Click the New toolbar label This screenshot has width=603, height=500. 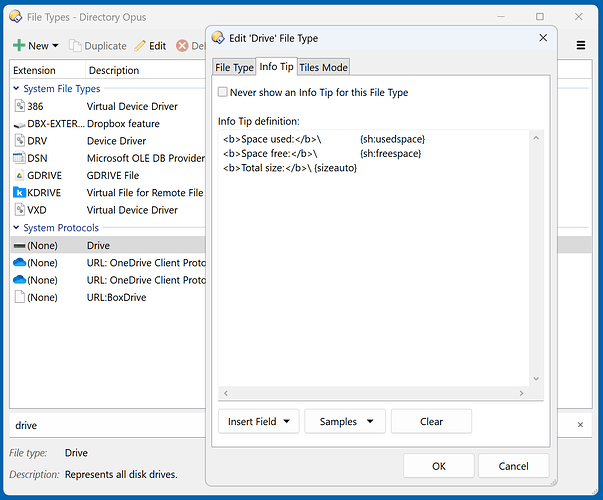point(38,46)
